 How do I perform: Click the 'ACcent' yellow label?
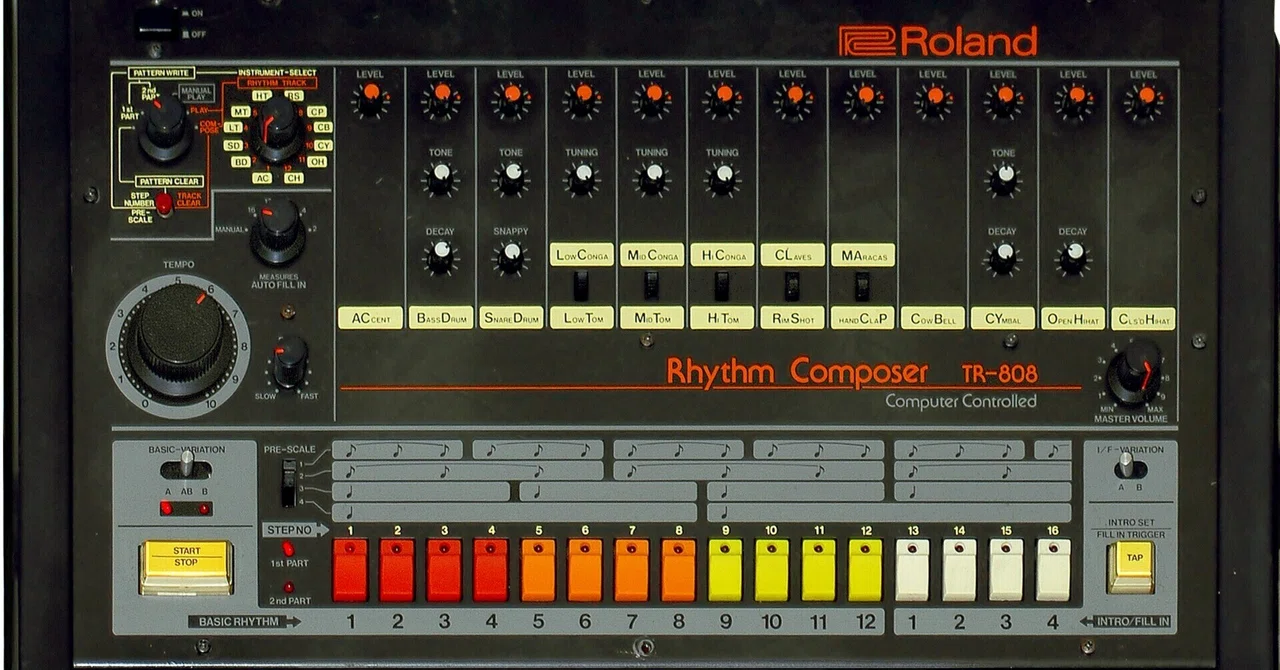coord(370,318)
